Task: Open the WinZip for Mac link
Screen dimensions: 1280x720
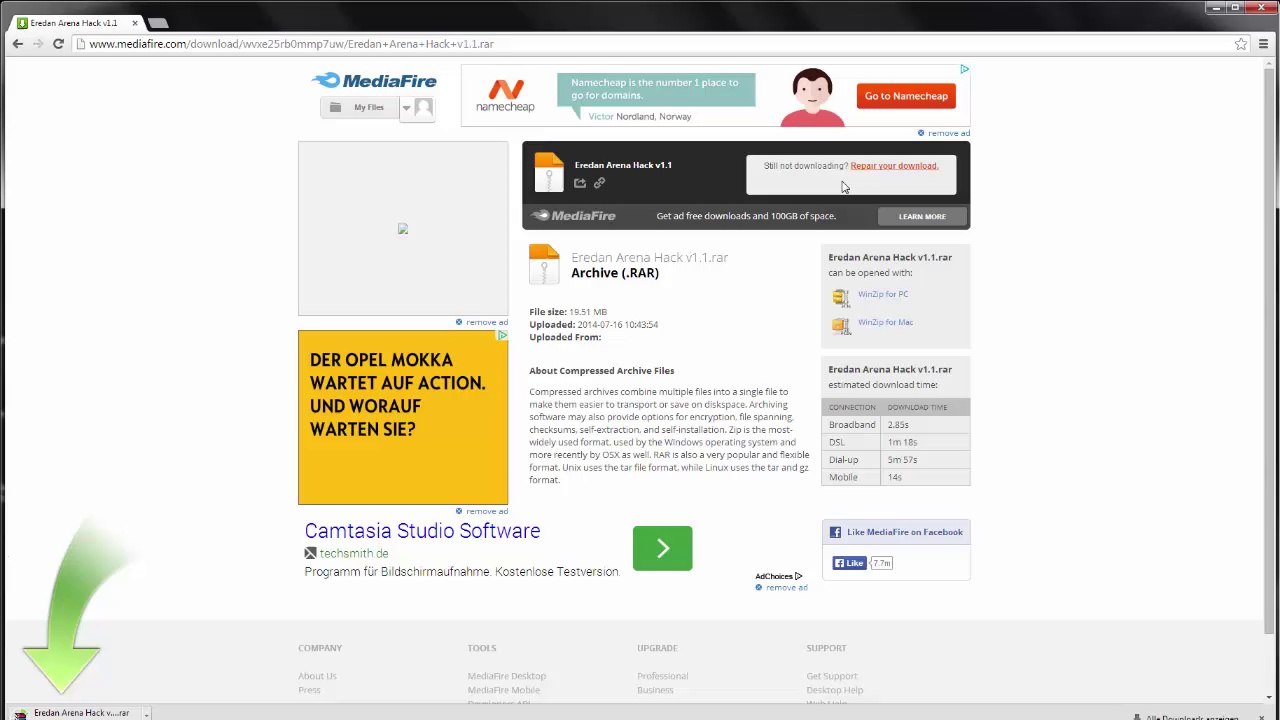Action: tap(885, 322)
